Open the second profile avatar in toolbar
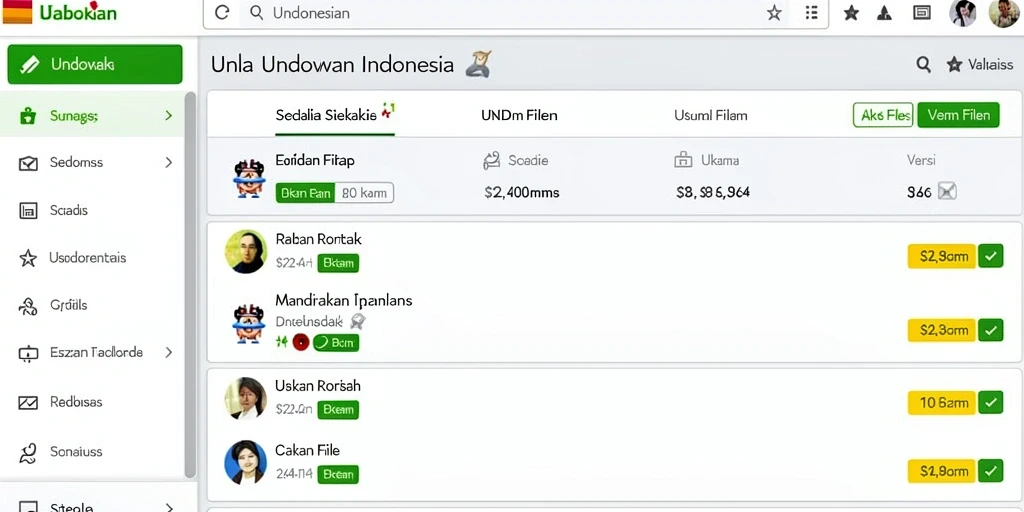Viewport: 1024px width, 512px height. tap(1004, 13)
